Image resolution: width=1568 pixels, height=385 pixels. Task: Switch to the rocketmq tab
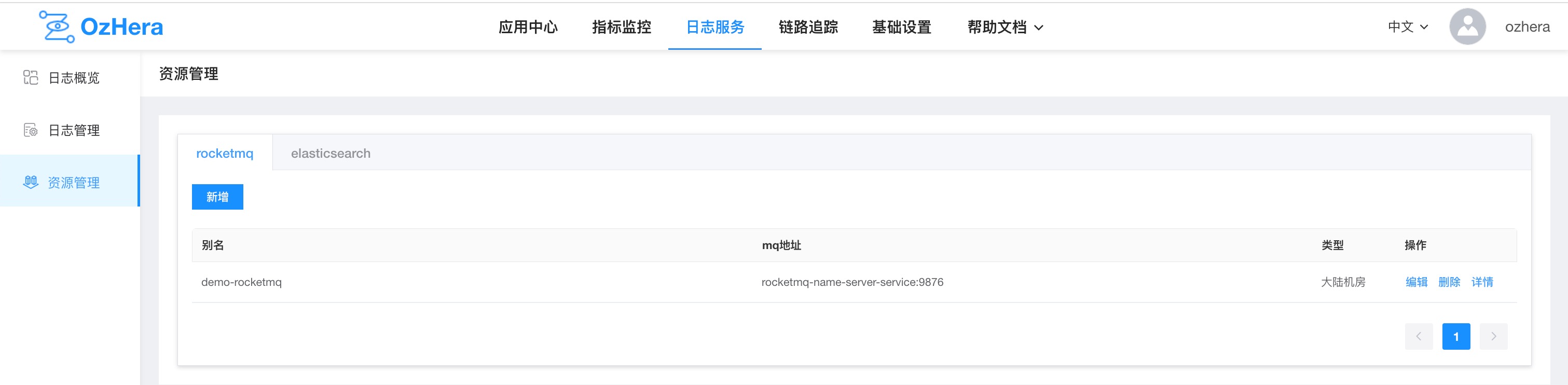(x=225, y=153)
